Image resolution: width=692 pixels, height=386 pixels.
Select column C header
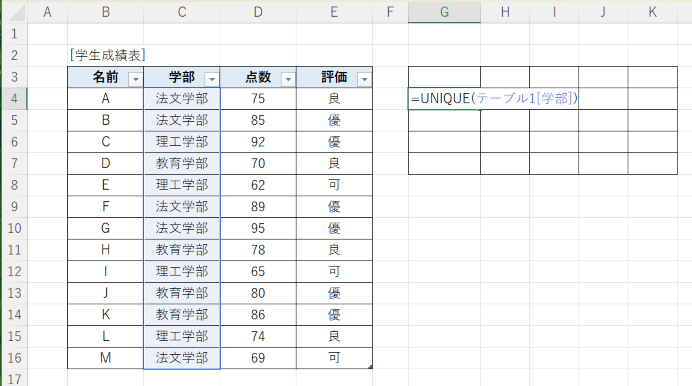point(182,12)
